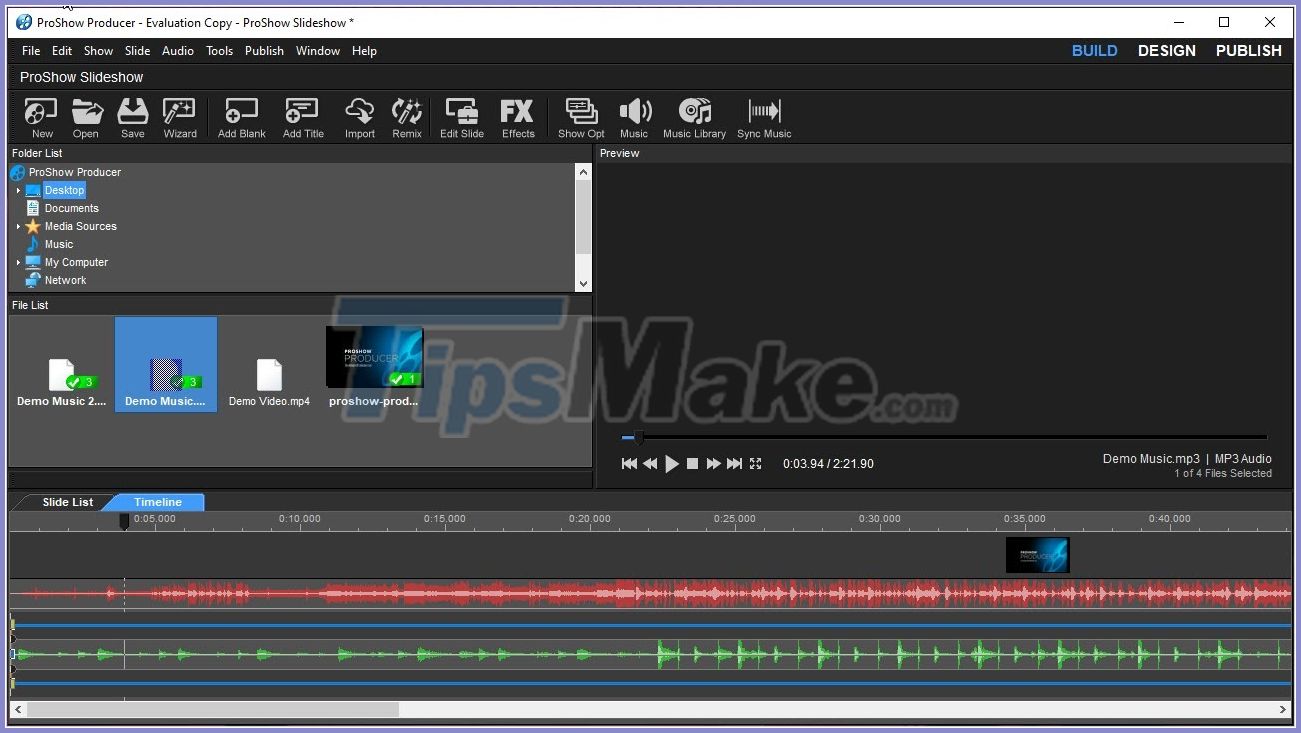
Task: Select the Add Blank slide icon
Action: (240, 117)
